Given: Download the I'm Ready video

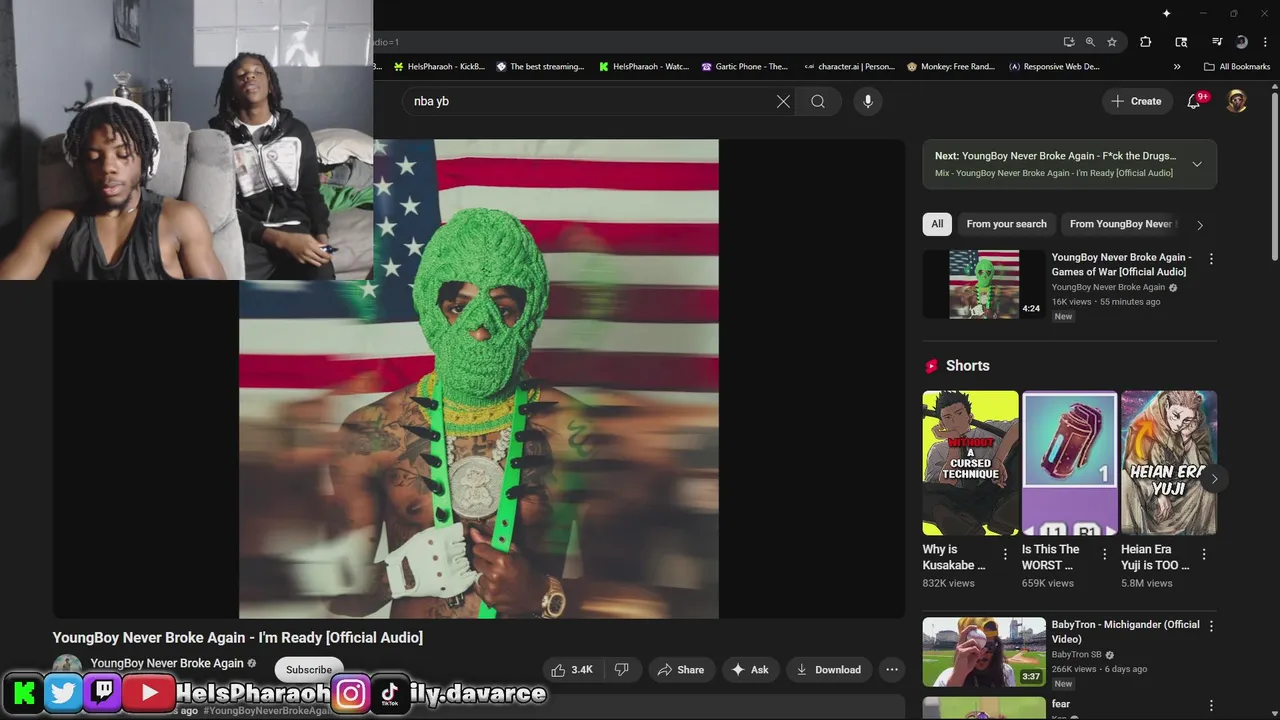Looking at the screenshot, I should tap(828, 670).
